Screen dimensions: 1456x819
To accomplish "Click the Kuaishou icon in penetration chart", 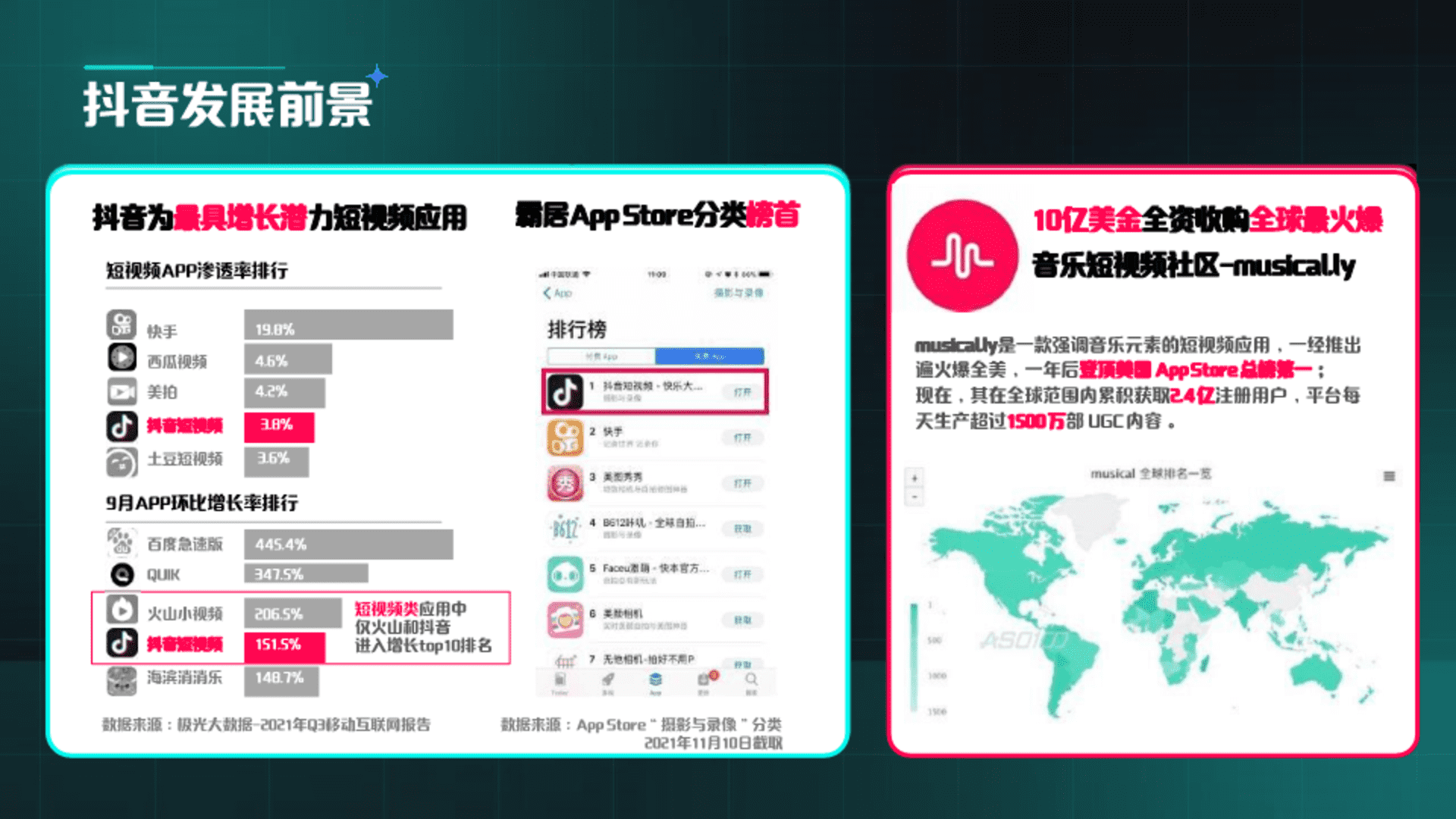I will pos(121,325).
